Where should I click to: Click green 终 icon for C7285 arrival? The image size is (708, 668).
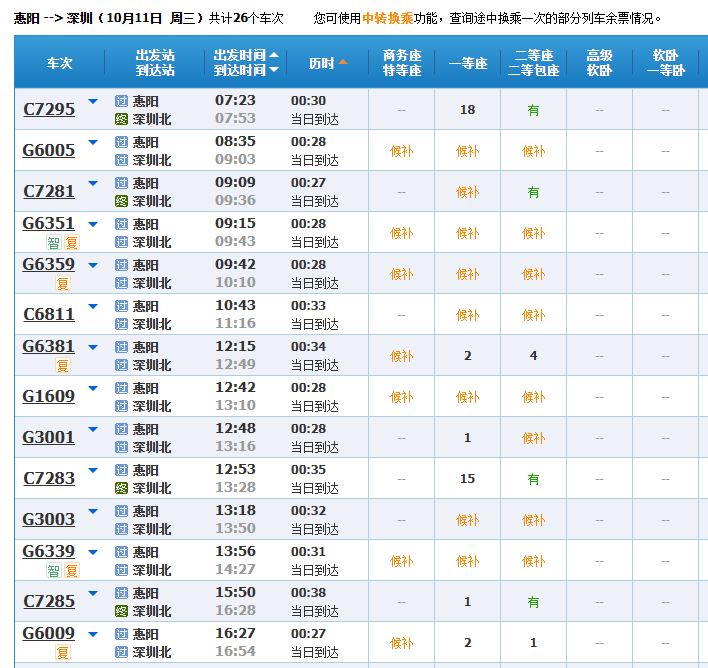click(121, 611)
